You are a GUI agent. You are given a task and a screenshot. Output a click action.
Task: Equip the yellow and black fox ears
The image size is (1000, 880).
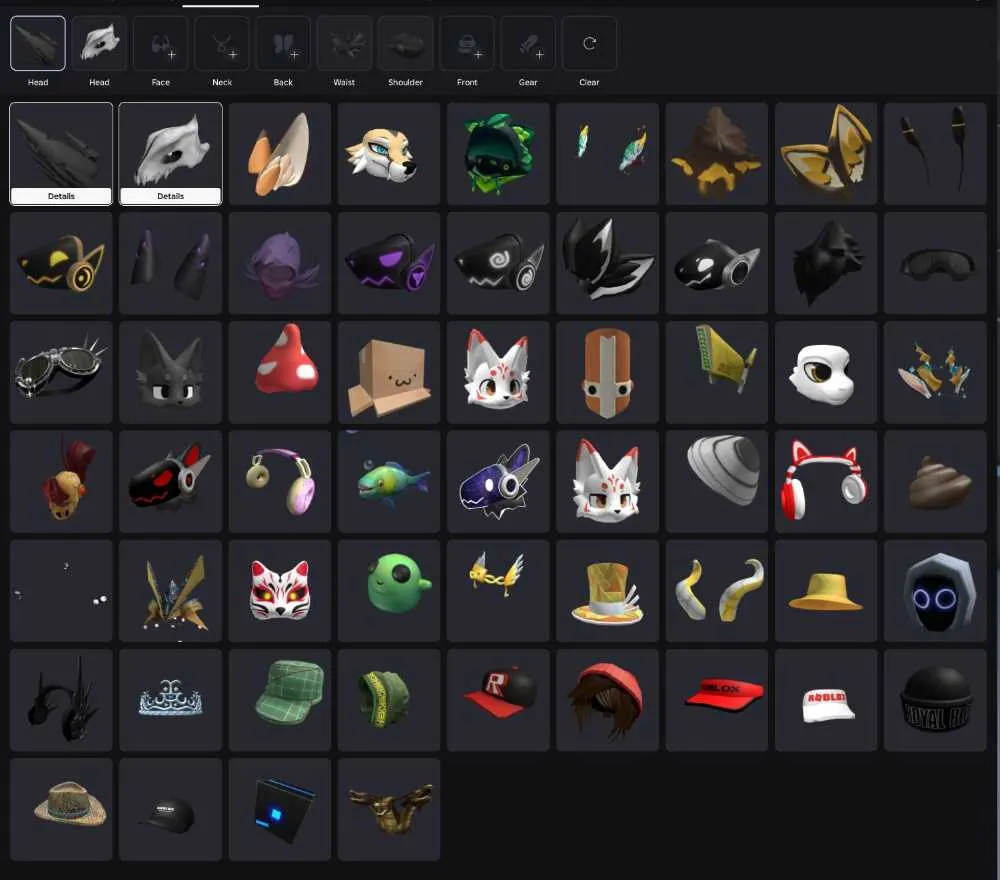coord(826,154)
